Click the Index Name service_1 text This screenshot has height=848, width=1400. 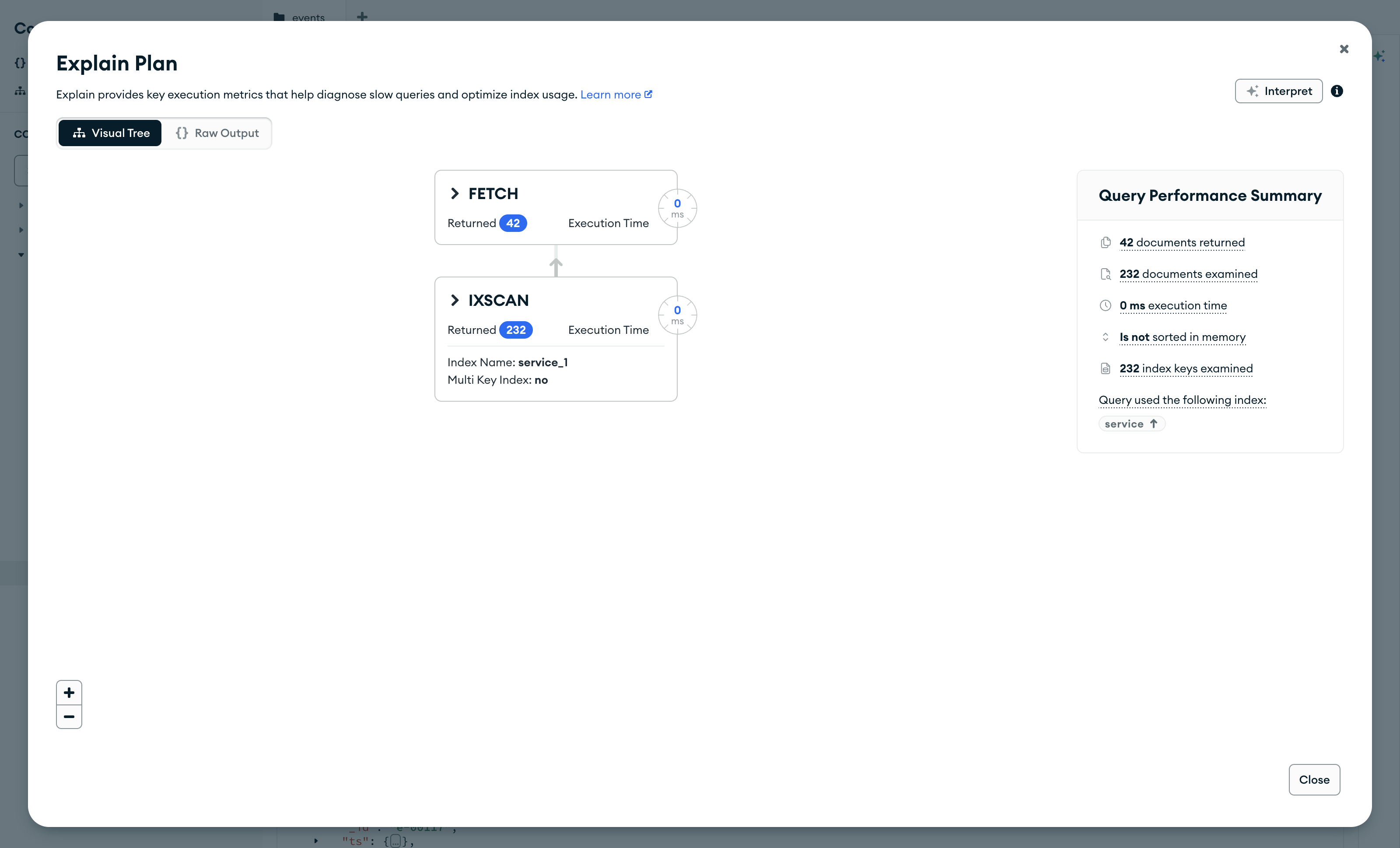tap(507, 363)
